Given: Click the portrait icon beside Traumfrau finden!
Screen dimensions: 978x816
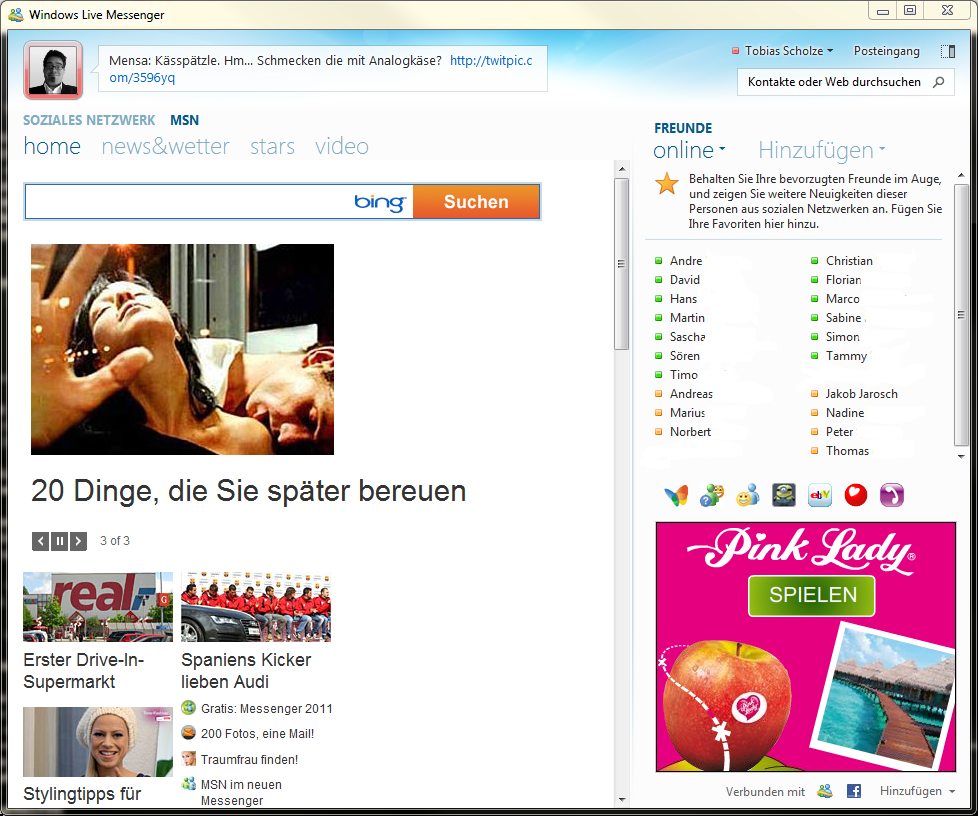Looking at the screenshot, I should point(188,759).
